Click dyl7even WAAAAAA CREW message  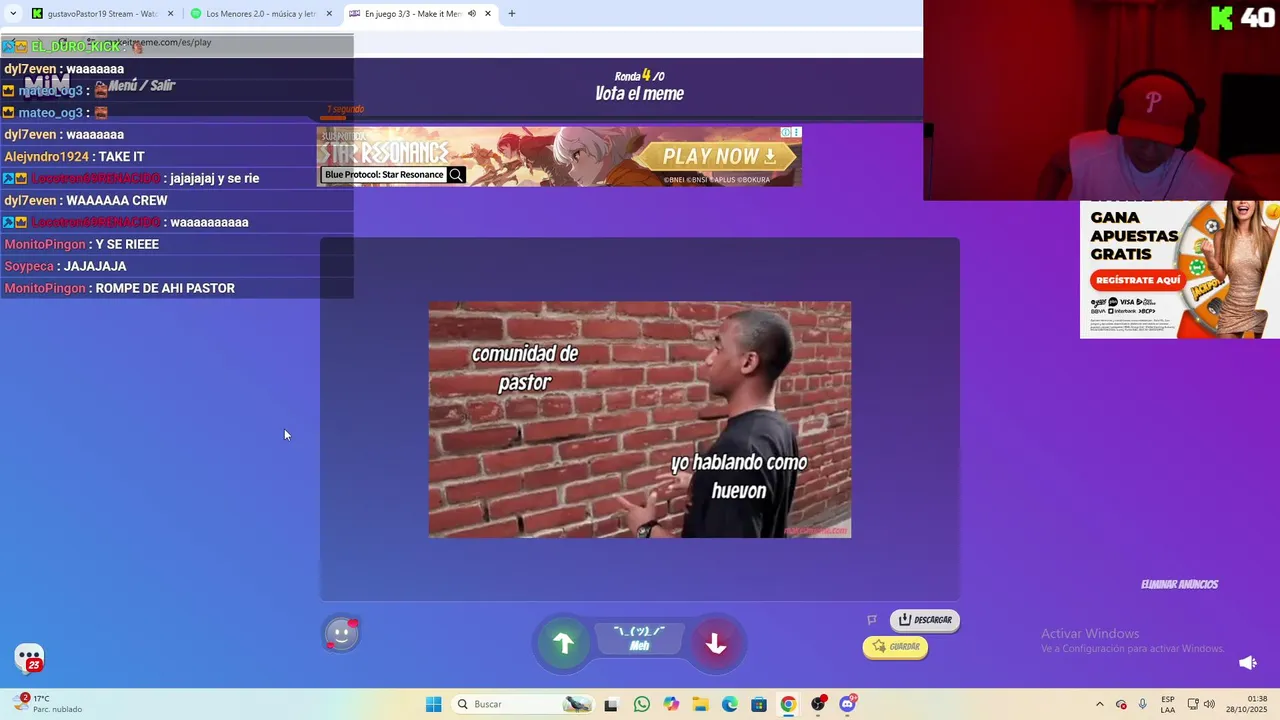pyautogui.click(x=86, y=200)
